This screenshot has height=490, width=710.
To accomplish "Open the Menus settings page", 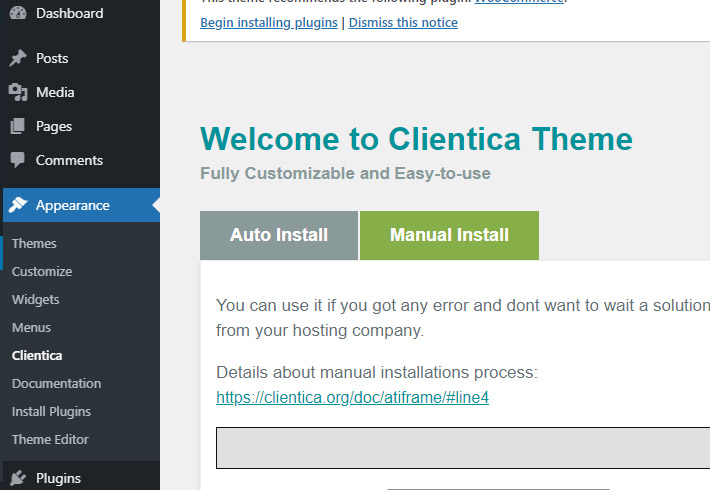I will [31, 328].
